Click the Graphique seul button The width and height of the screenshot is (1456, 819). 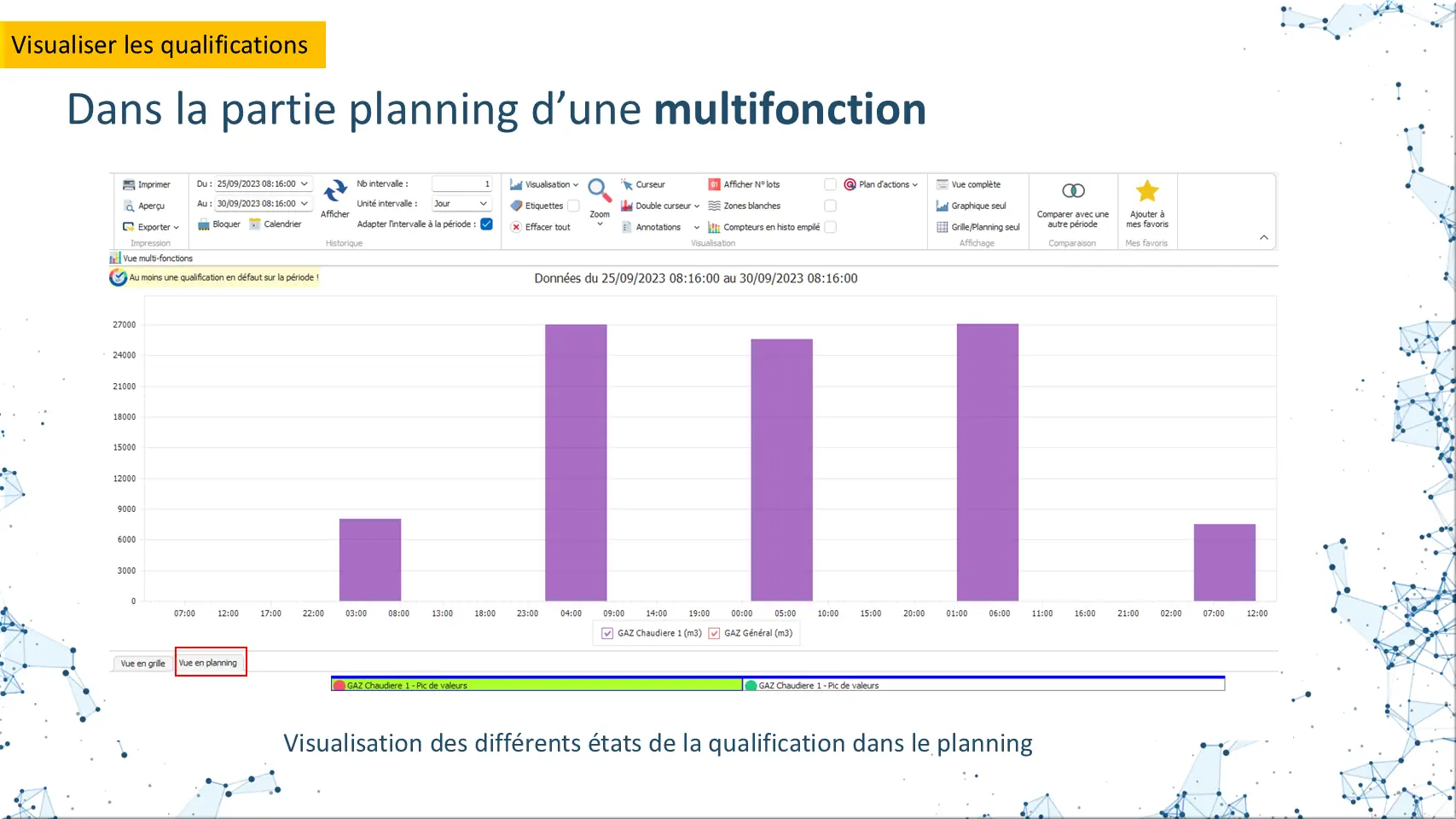[x=972, y=206]
